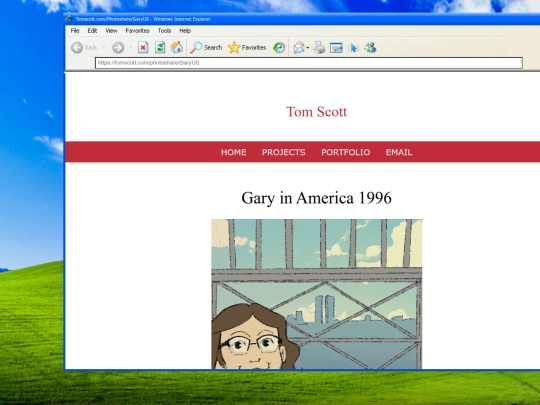Screen dimensions: 540x405
Task: Open the Help menu
Action: tap(185, 31)
